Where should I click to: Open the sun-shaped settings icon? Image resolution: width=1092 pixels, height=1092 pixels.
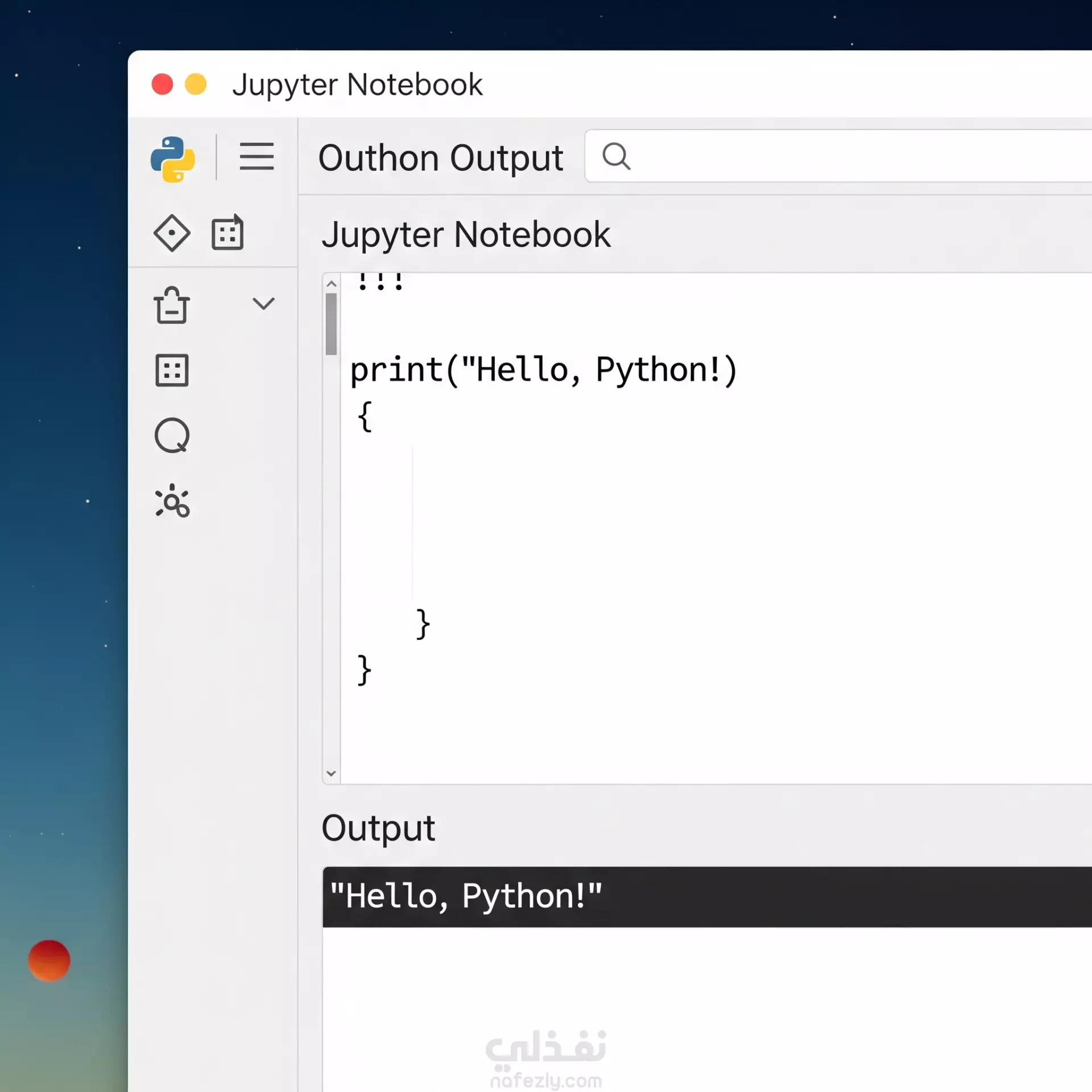172,501
